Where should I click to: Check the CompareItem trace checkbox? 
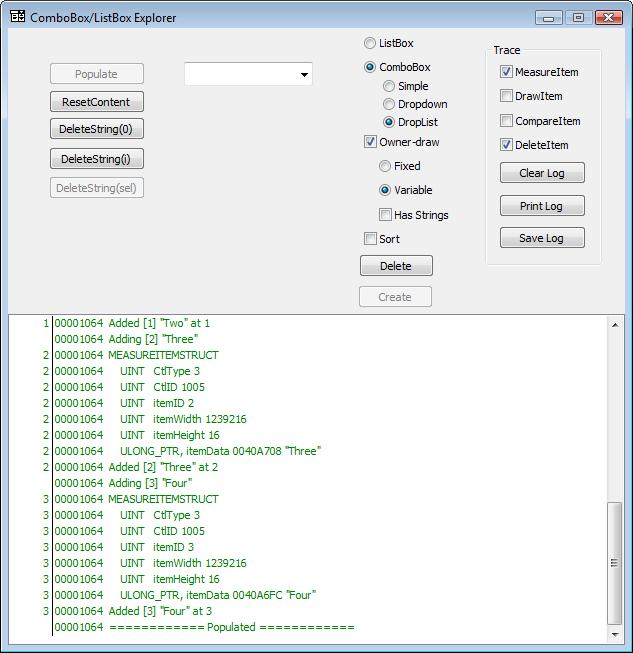pos(506,121)
